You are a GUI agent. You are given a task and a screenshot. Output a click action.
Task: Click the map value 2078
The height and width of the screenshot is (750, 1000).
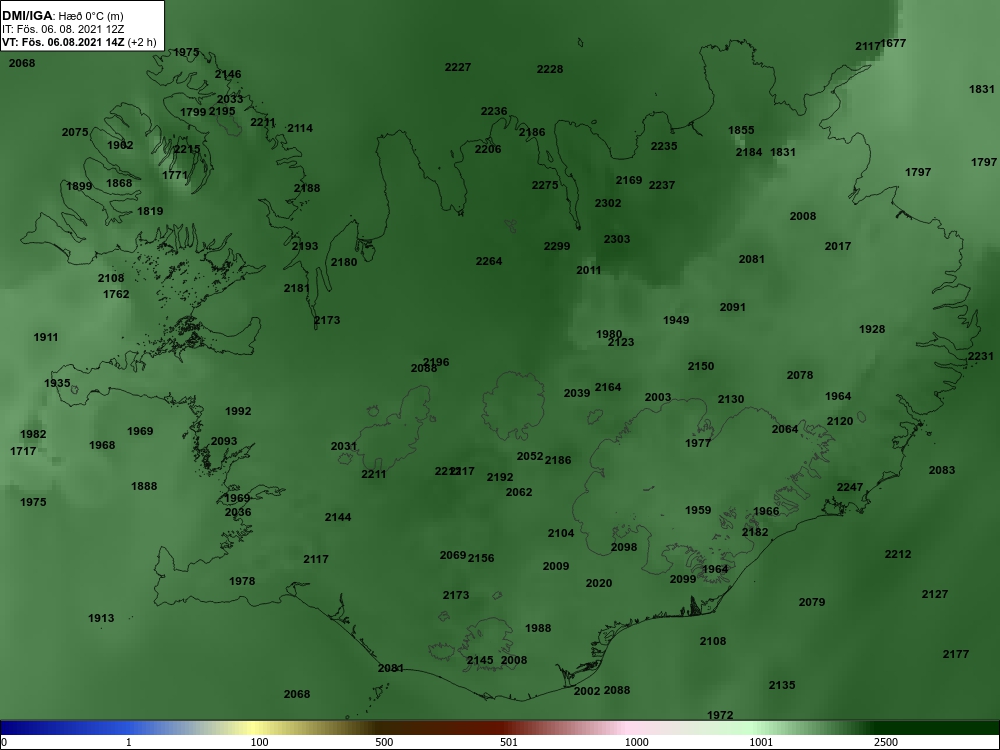point(800,375)
